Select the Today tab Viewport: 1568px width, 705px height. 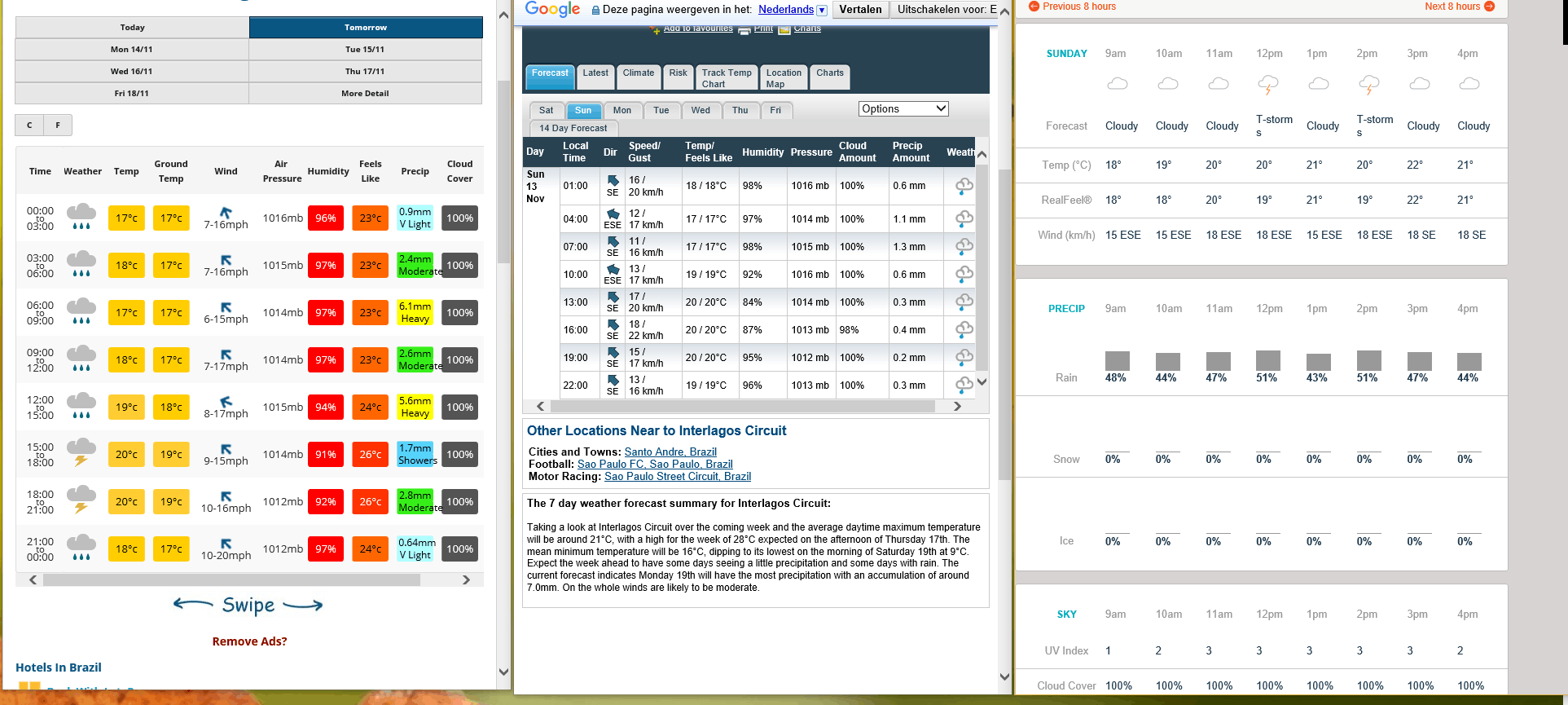pos(132,28)
